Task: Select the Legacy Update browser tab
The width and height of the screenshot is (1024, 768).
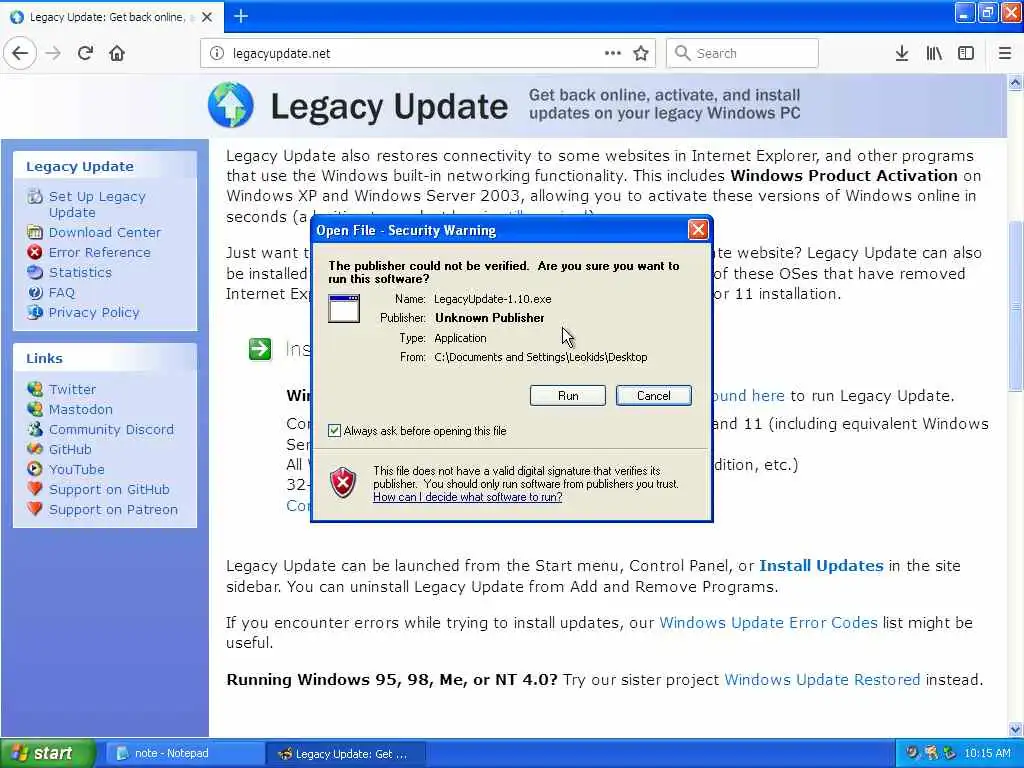Action: point(111,17)
